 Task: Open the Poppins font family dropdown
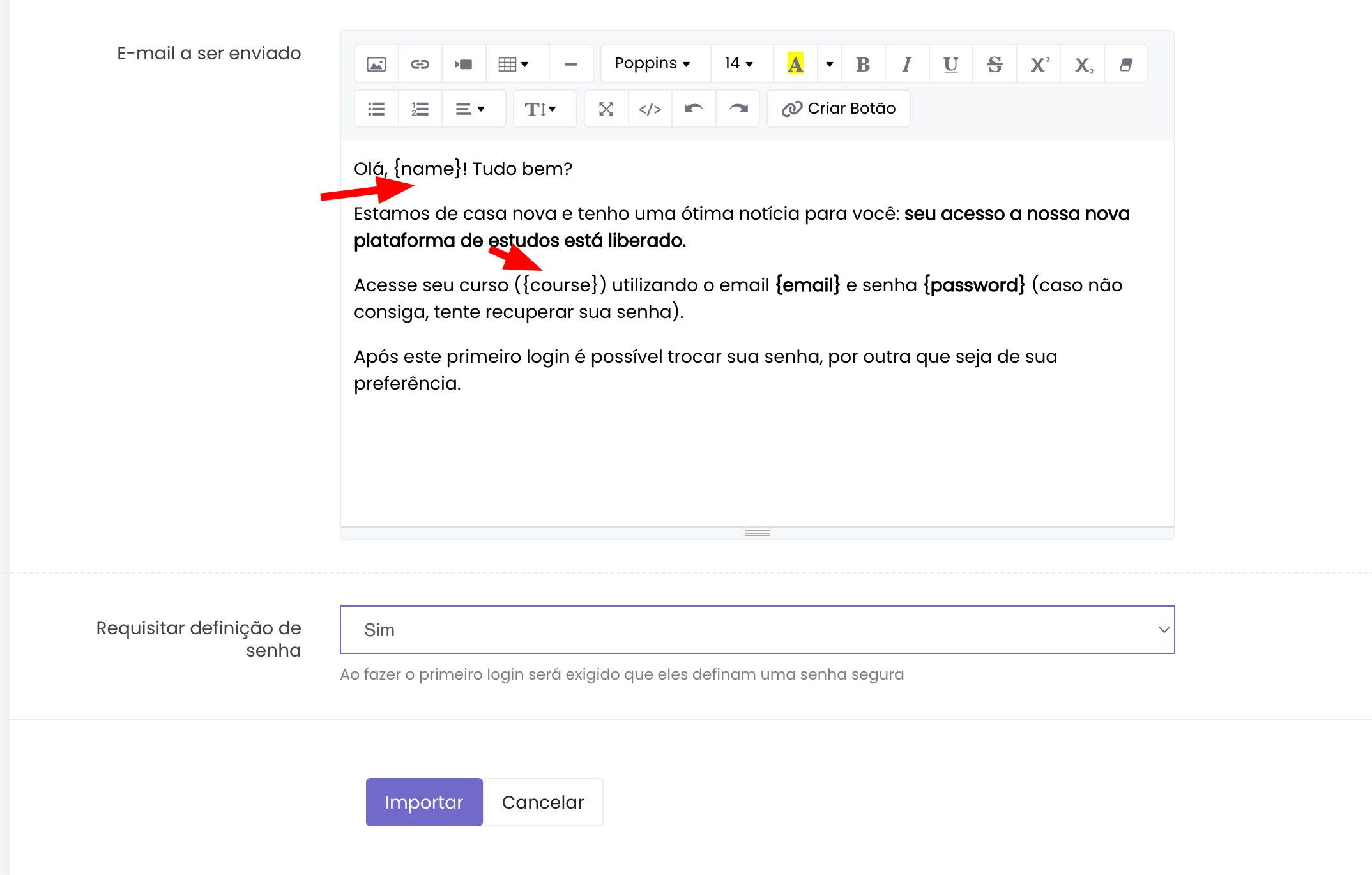point(653,64)
